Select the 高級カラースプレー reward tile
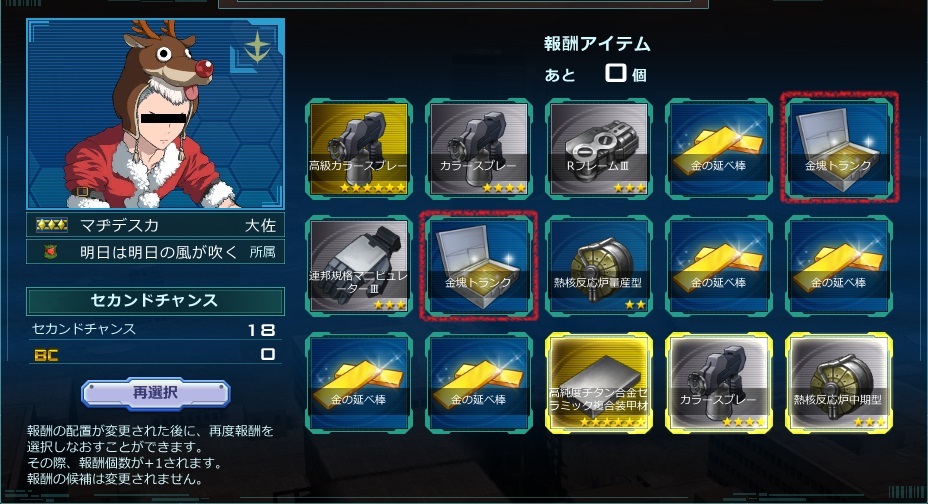 [359, 149]
